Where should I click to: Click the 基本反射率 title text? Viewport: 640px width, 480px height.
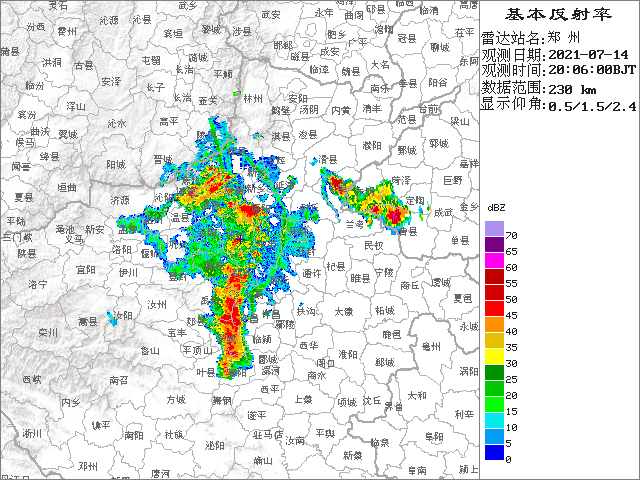point(557,15)
